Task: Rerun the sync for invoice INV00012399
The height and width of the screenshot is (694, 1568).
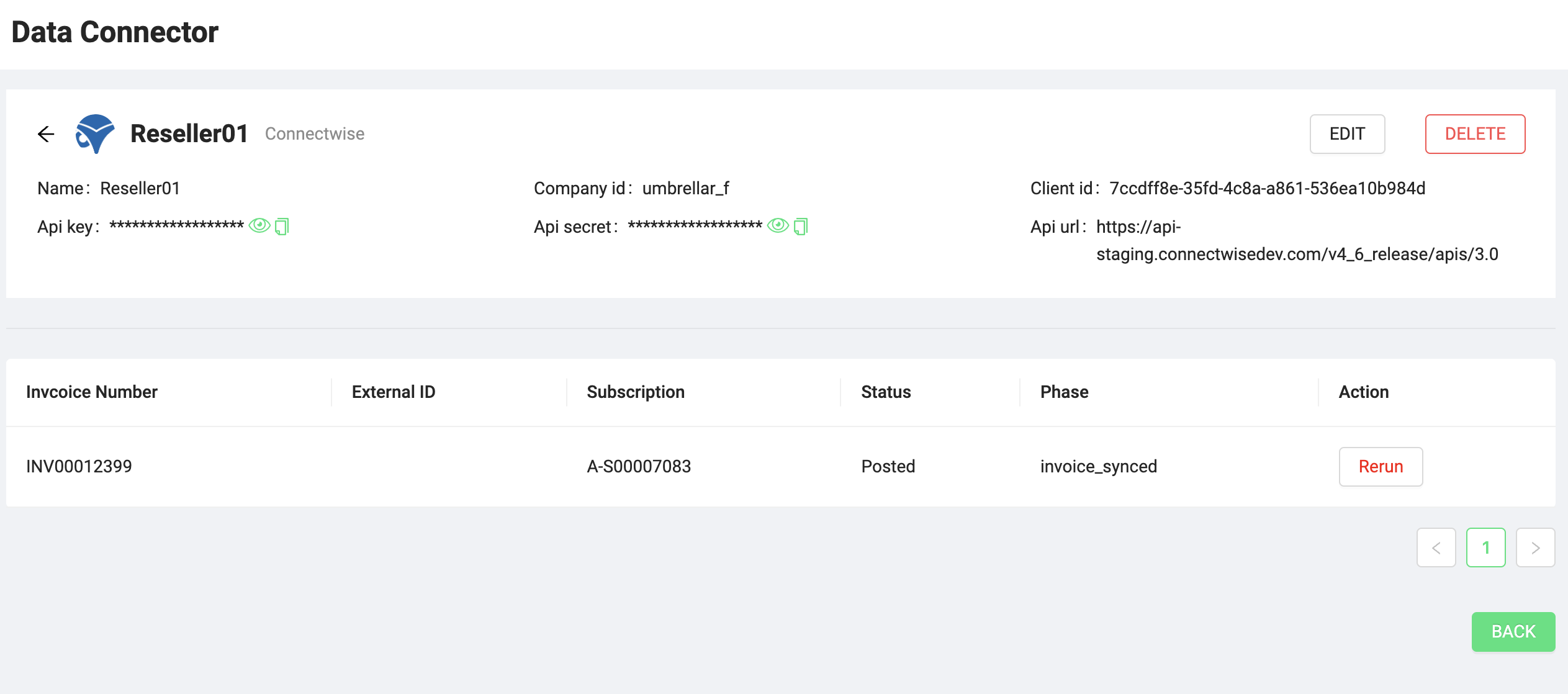Action: [x=1380, y=466]
